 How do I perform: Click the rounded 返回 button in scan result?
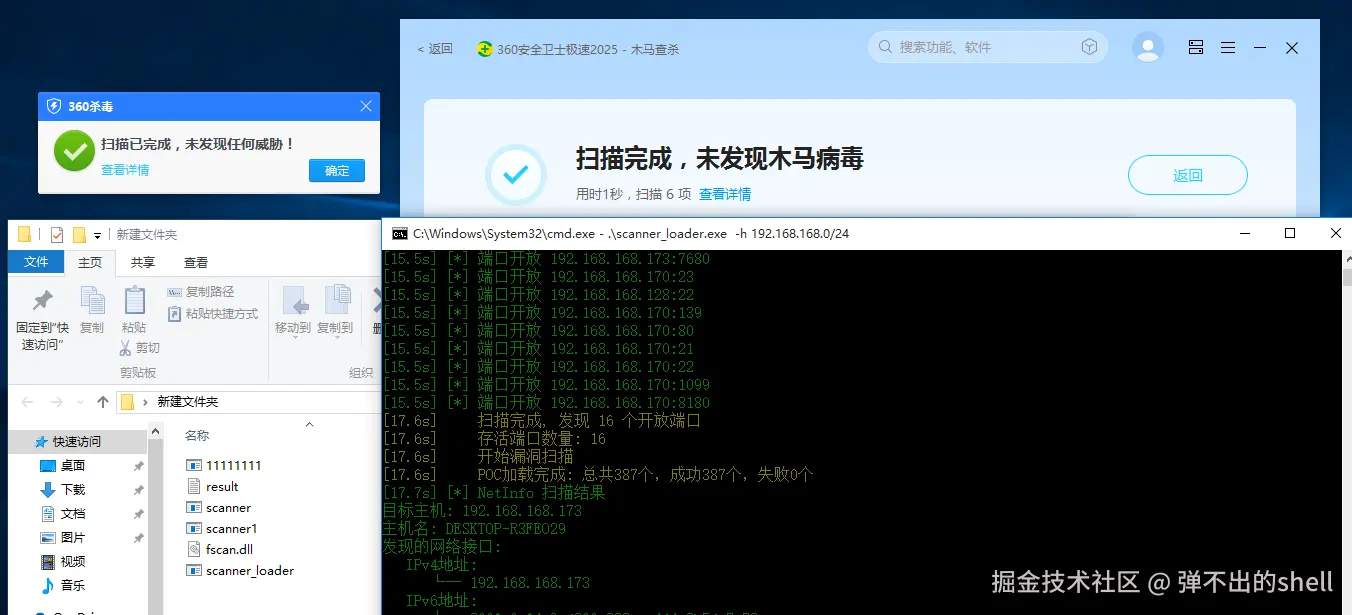tap(1187, 175)
